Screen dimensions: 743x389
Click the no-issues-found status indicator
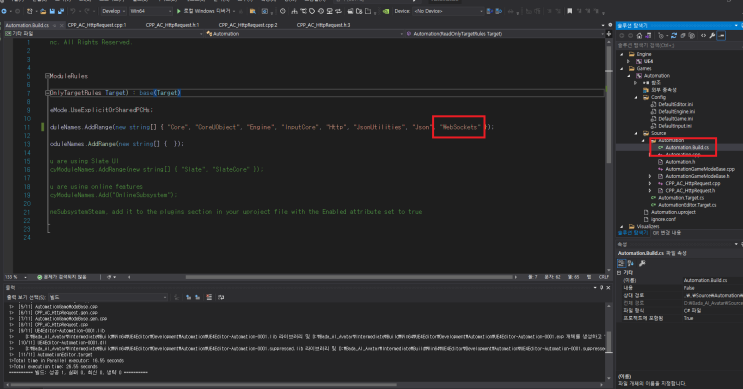[62, 277]
